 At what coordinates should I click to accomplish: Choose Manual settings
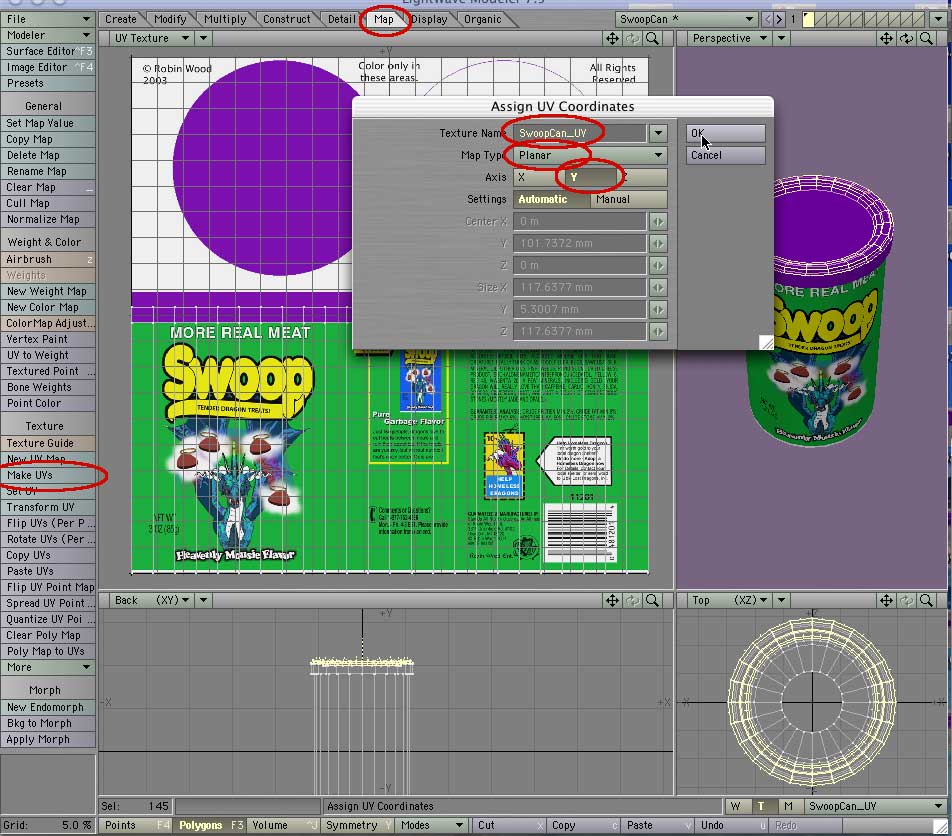pyautogui.click(x=629, y=199)
